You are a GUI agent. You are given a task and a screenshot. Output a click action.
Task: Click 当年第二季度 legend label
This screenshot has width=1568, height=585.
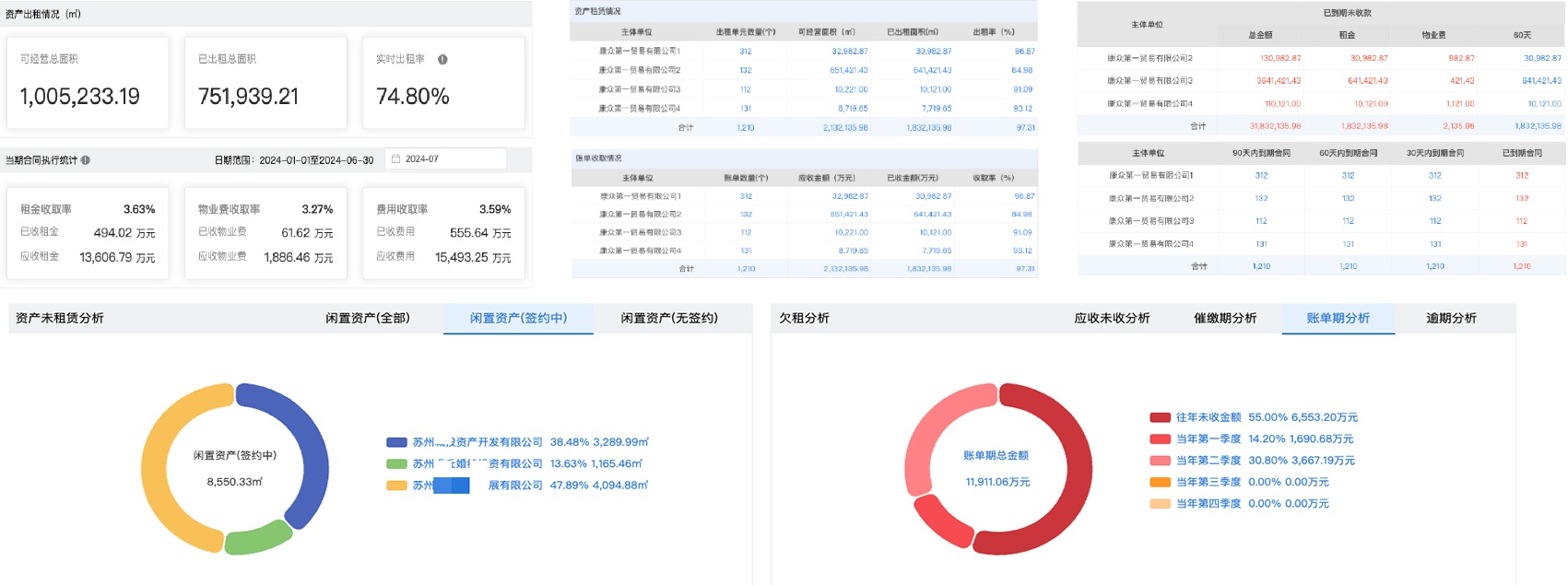tap(1208, 461)
